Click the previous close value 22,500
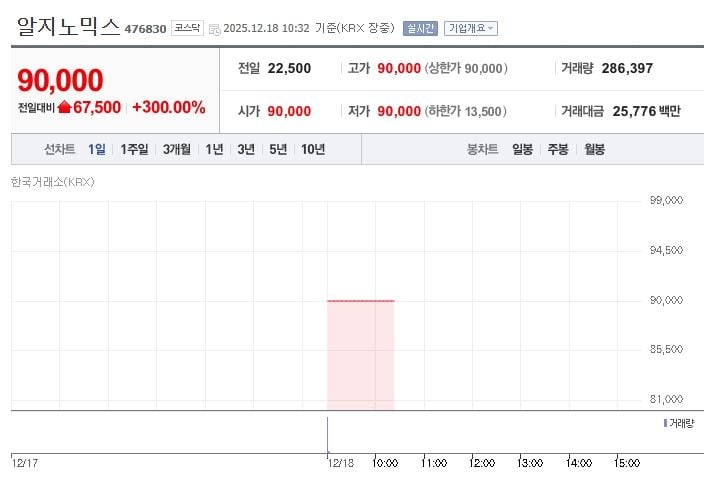Screen dimensions: 704x492 tap(289, 68)
